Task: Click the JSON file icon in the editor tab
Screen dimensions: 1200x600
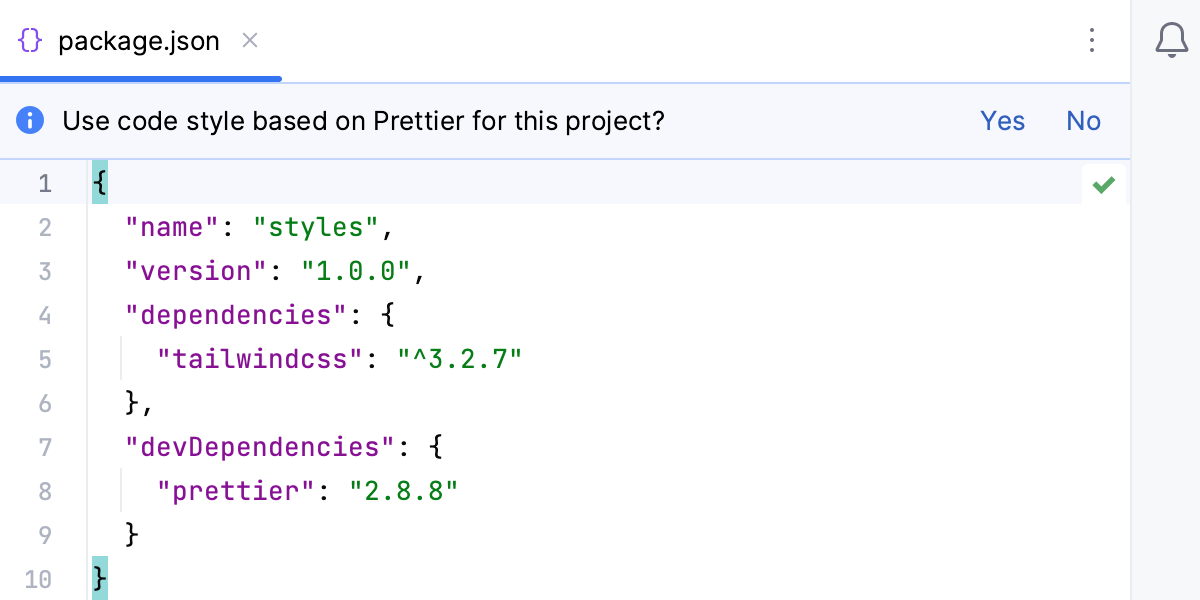Action: pos(30,41)
